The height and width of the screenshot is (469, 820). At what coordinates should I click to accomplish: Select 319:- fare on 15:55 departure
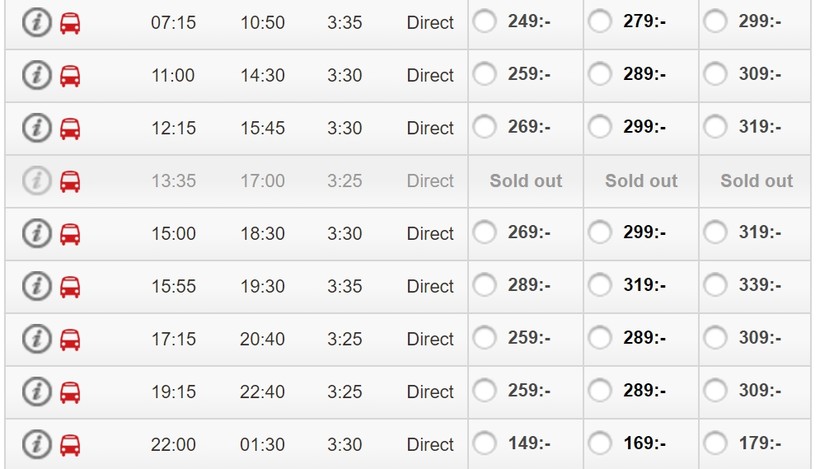[x=600, y=285]
